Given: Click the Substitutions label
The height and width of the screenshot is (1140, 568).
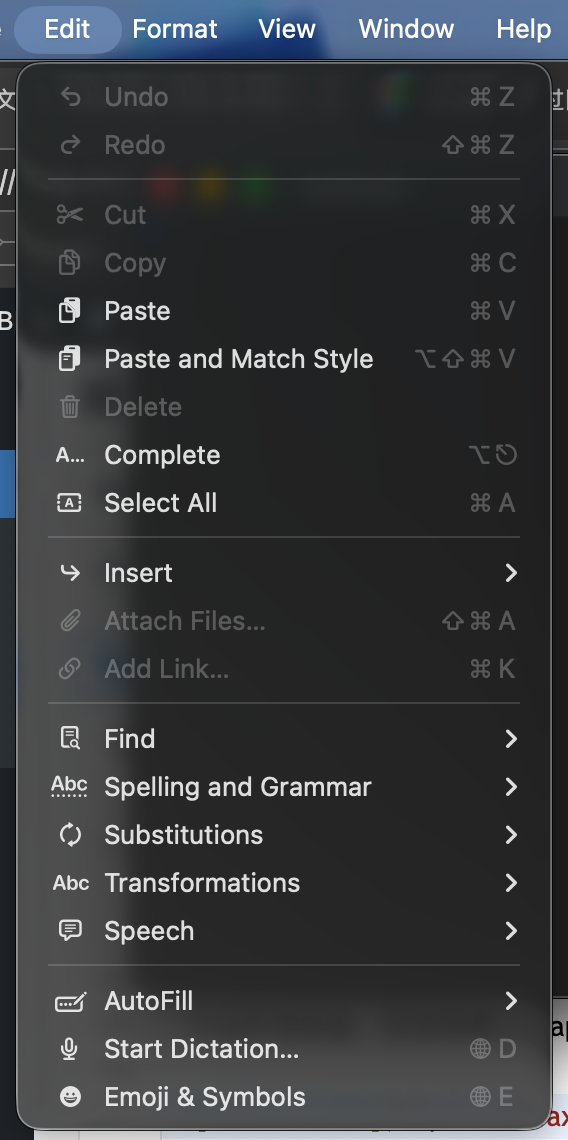Looking at the screenshot, I should [x=183, y=835].
